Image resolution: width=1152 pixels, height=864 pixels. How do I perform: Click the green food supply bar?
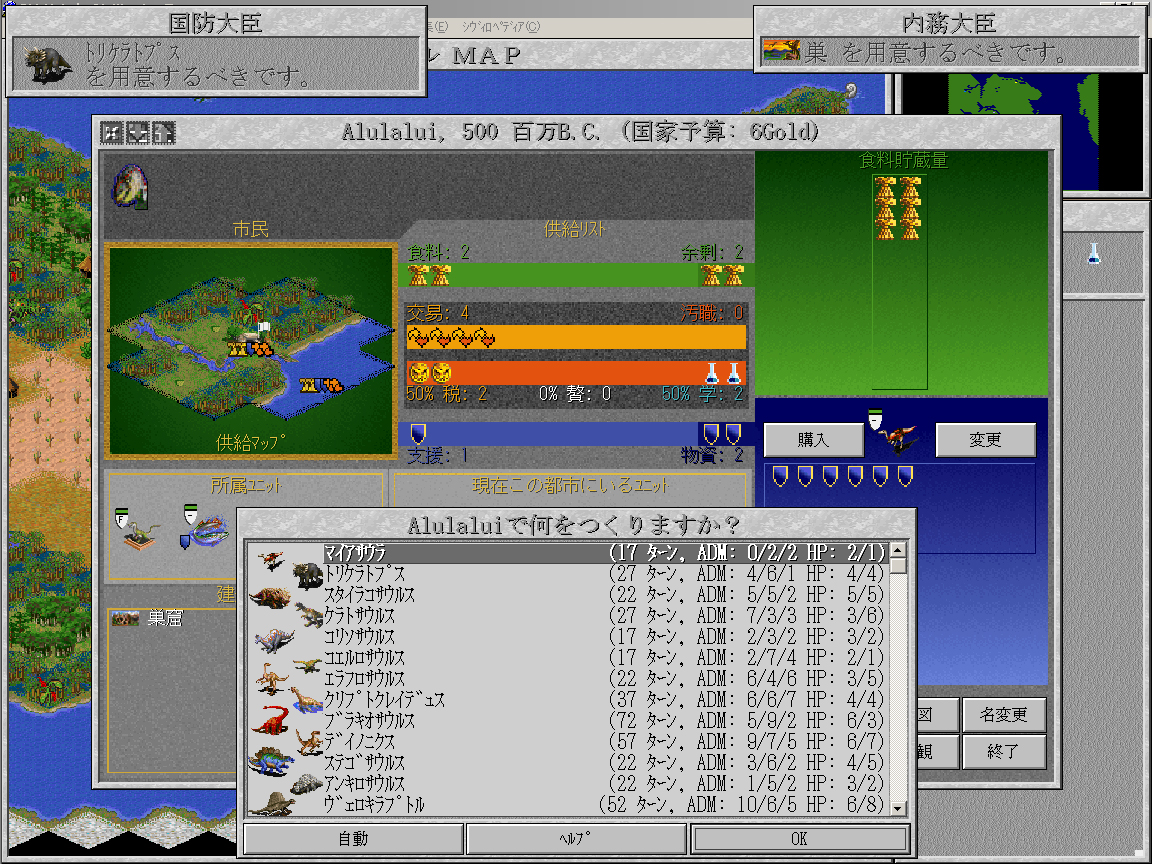576,276
